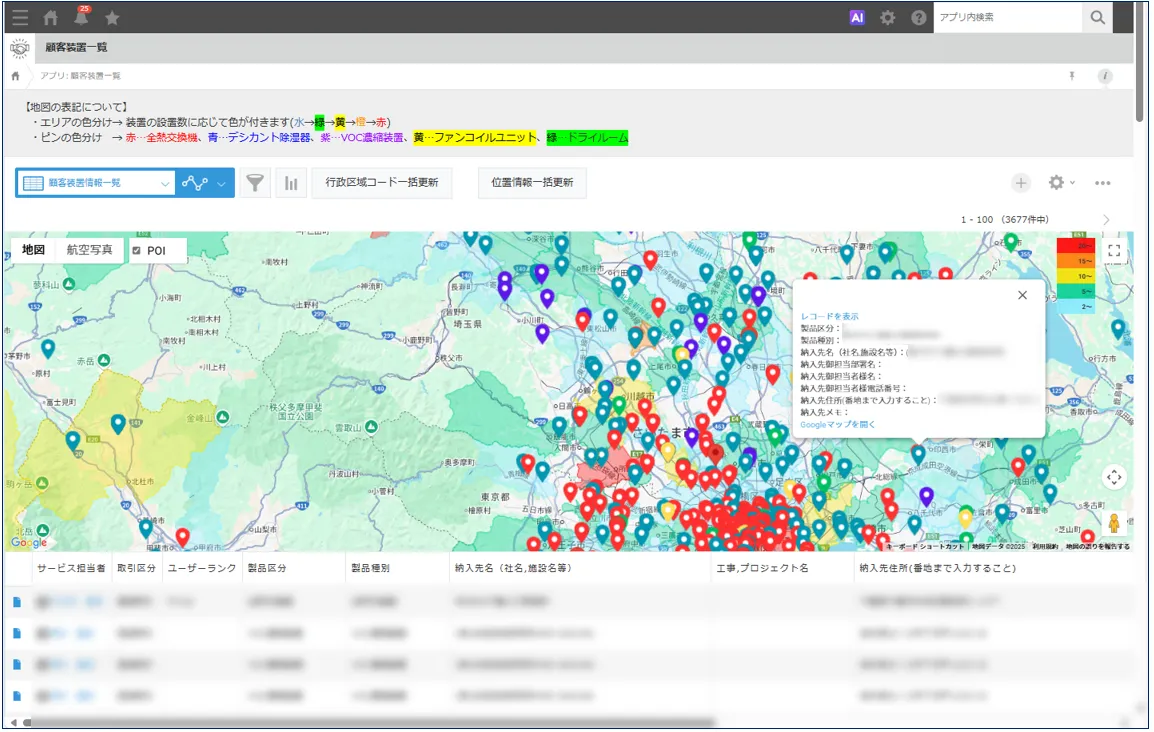1154x732 pixels.
Task: Click the vertical page scrollbar
Action: (x=1139, y=63)
